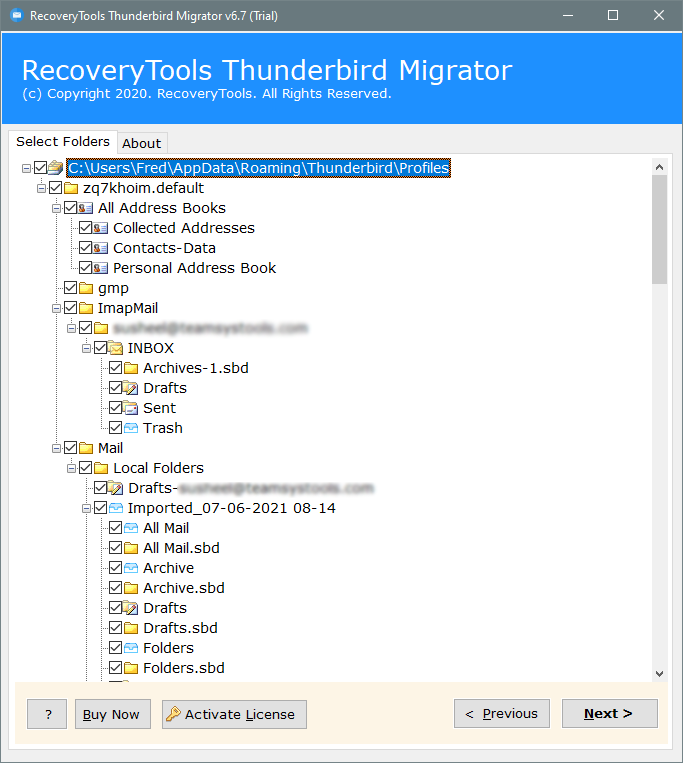The height and width of the screenshot is (763, 683).
Task: Collapse the ImapMail node
Action: point(56,309)
